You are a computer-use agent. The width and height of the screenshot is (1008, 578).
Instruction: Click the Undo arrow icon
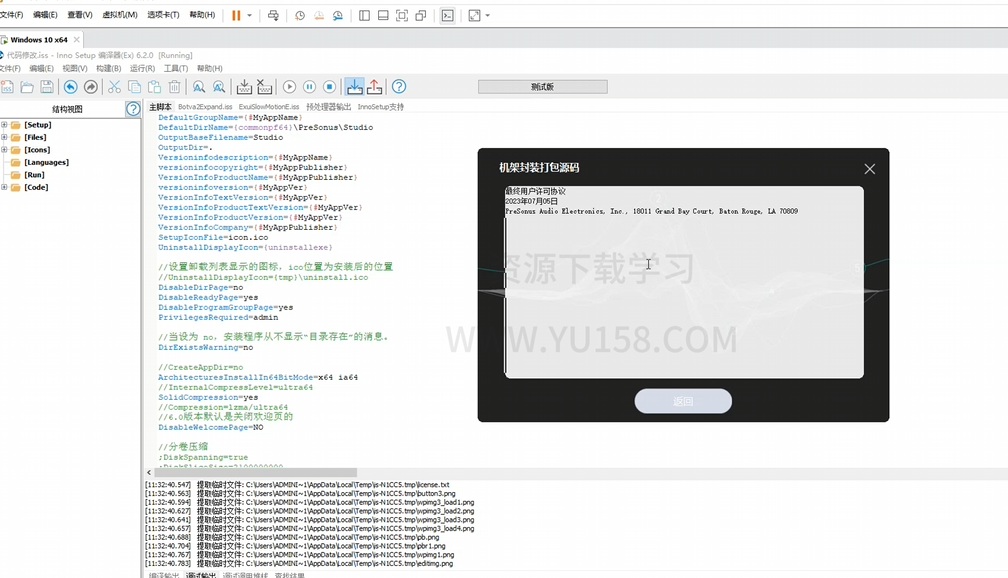tap(70, 87)
